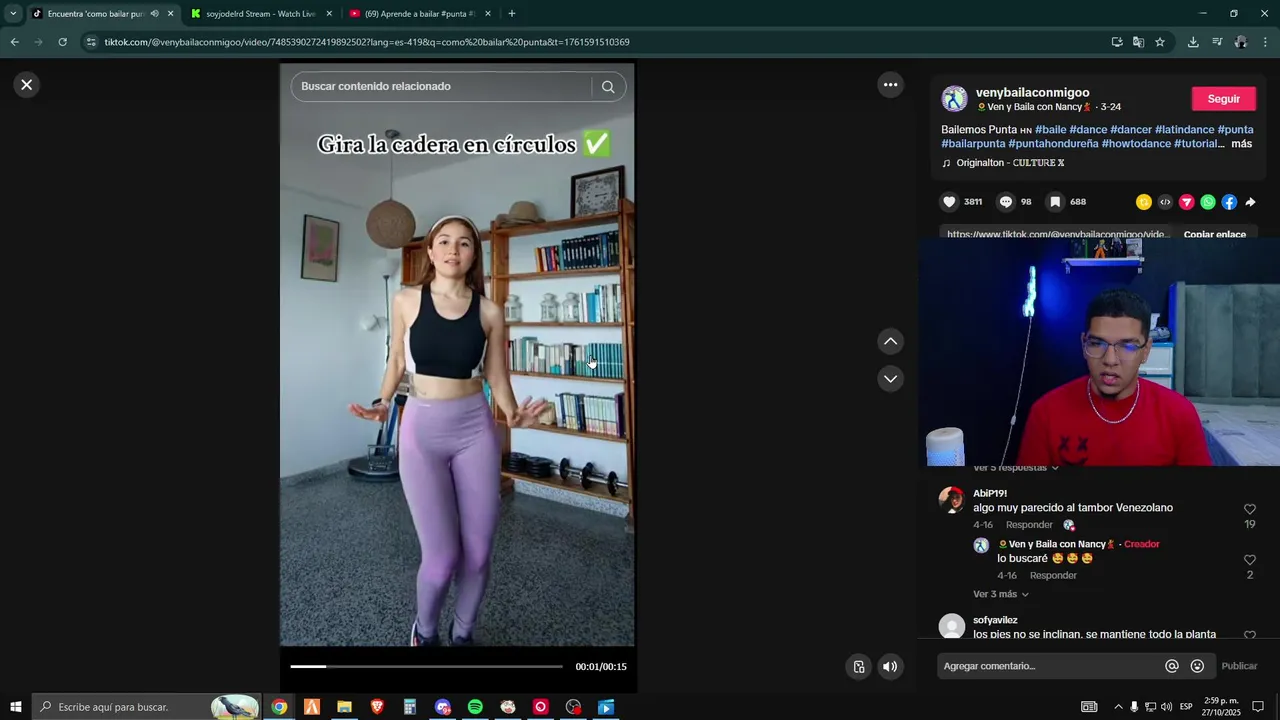Open tab search dropdown arrow

pyautogui.click(x=13, y=14)
